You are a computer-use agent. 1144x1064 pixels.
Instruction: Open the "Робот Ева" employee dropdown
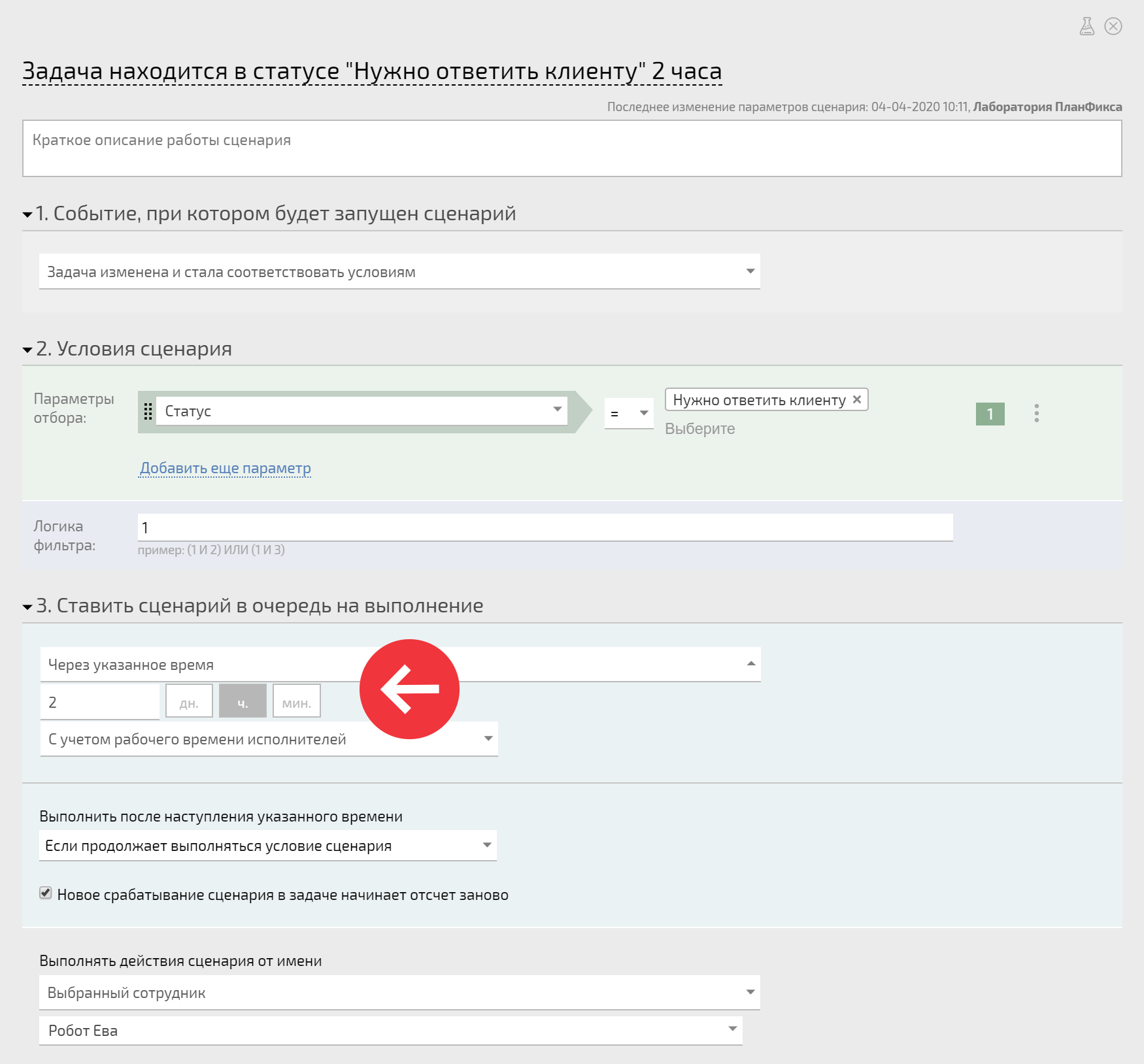tap(391, 1030)
